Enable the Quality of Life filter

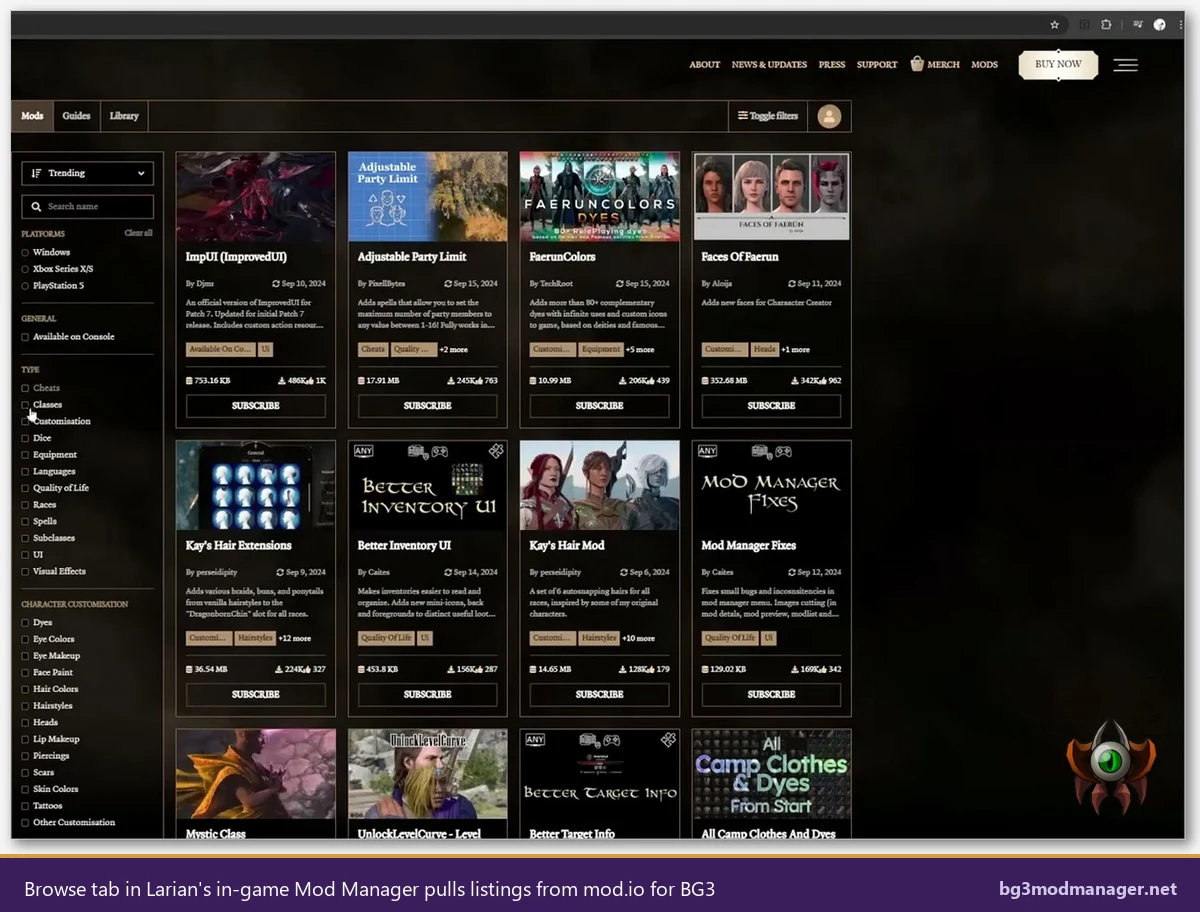coord(26,488)
